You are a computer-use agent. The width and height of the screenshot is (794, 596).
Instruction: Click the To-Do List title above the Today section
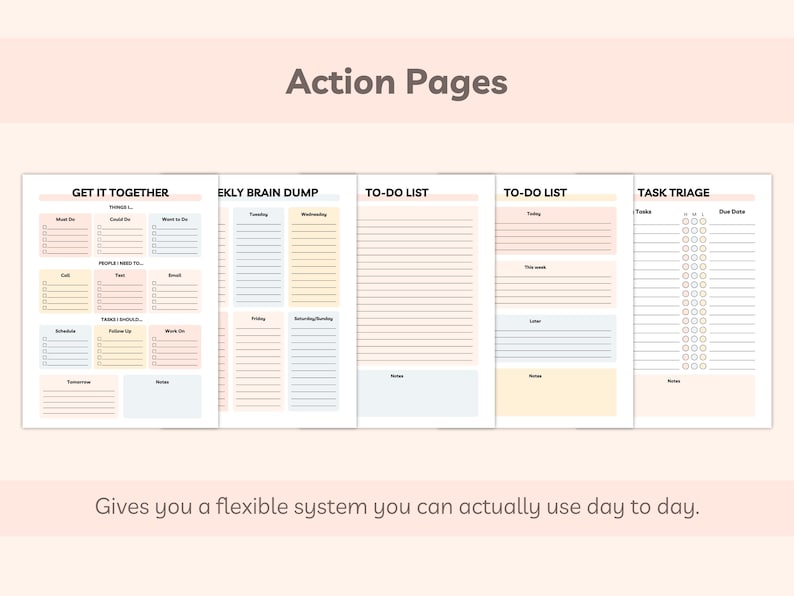(x=535, y=192)
